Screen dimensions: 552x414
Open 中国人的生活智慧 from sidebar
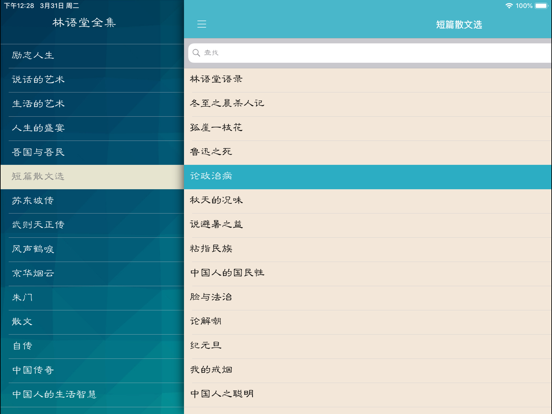(x=92, y=395)
